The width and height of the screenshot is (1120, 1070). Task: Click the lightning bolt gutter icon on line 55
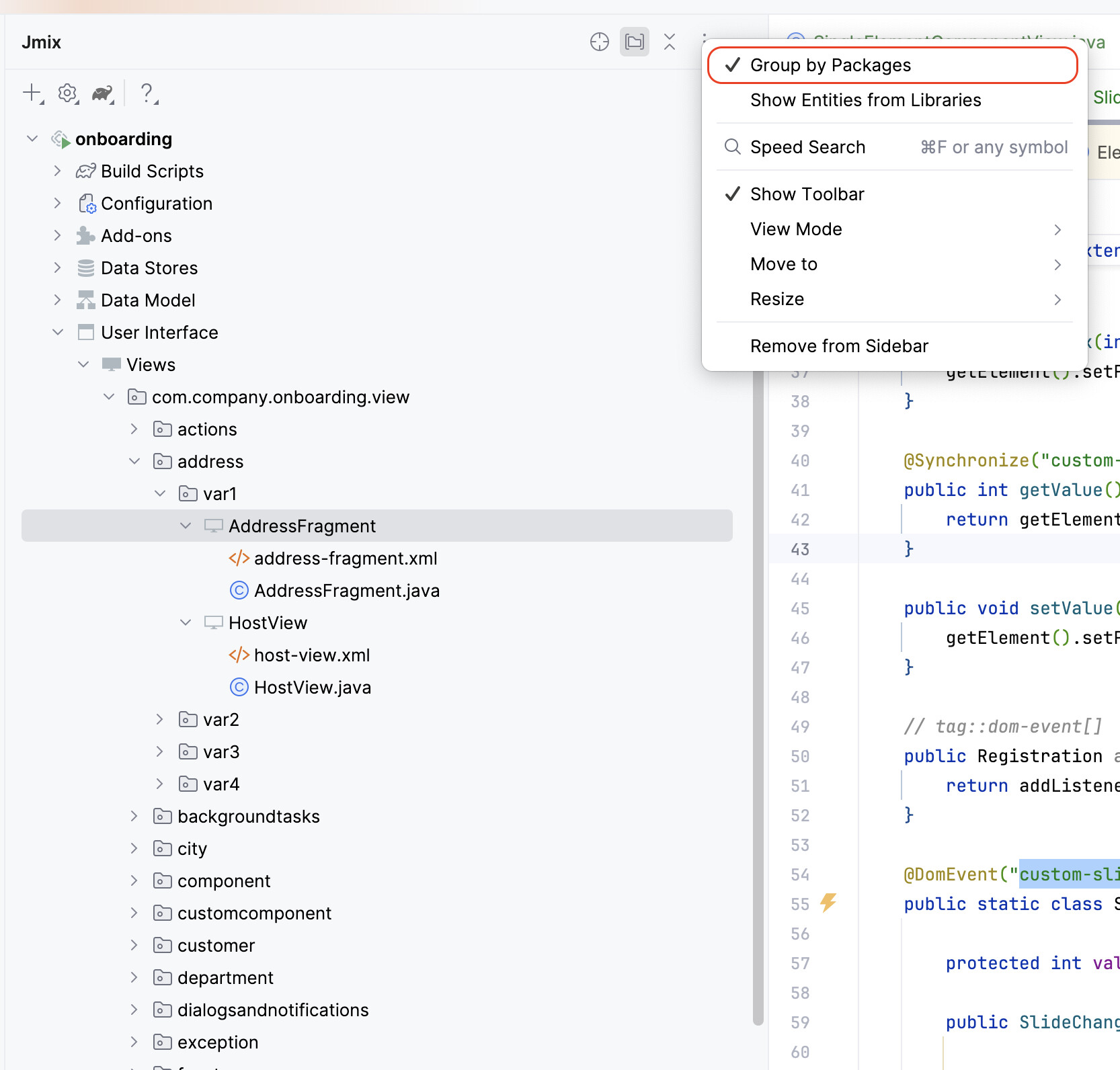(828, 903)
